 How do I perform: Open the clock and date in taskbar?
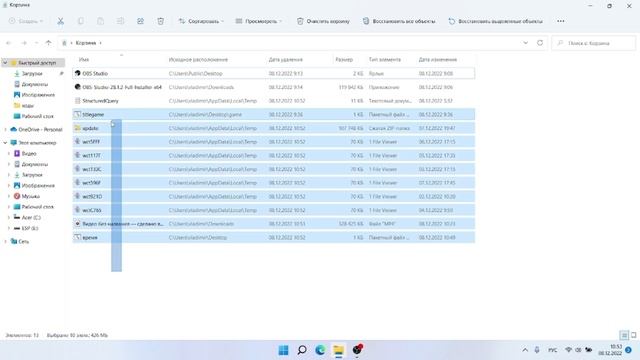tap(610, 350)
